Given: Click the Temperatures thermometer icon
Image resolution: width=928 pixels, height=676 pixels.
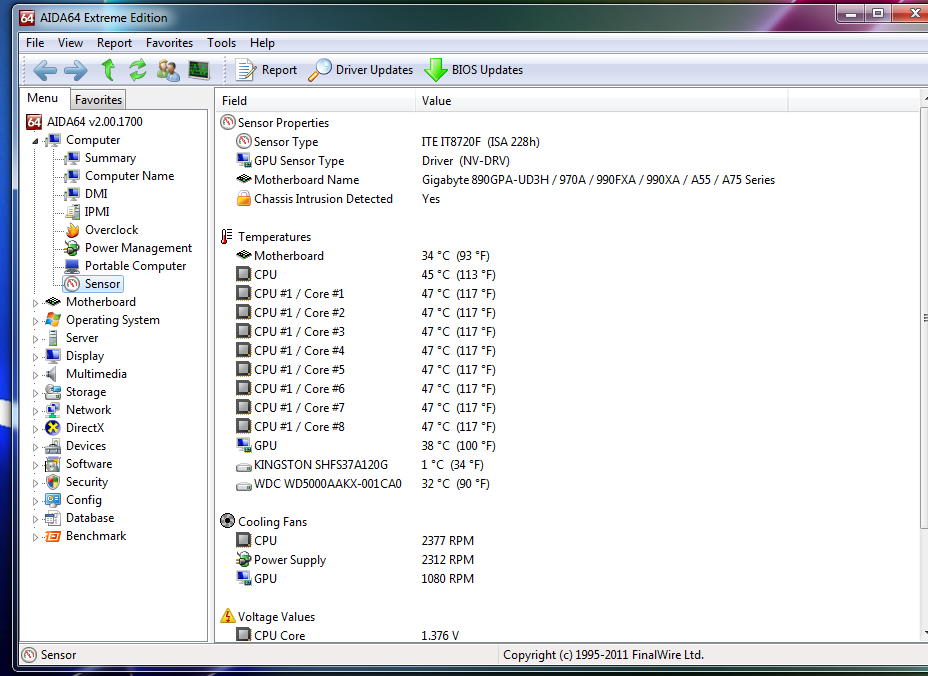Looking at the screenshot, I should [227, 236].
